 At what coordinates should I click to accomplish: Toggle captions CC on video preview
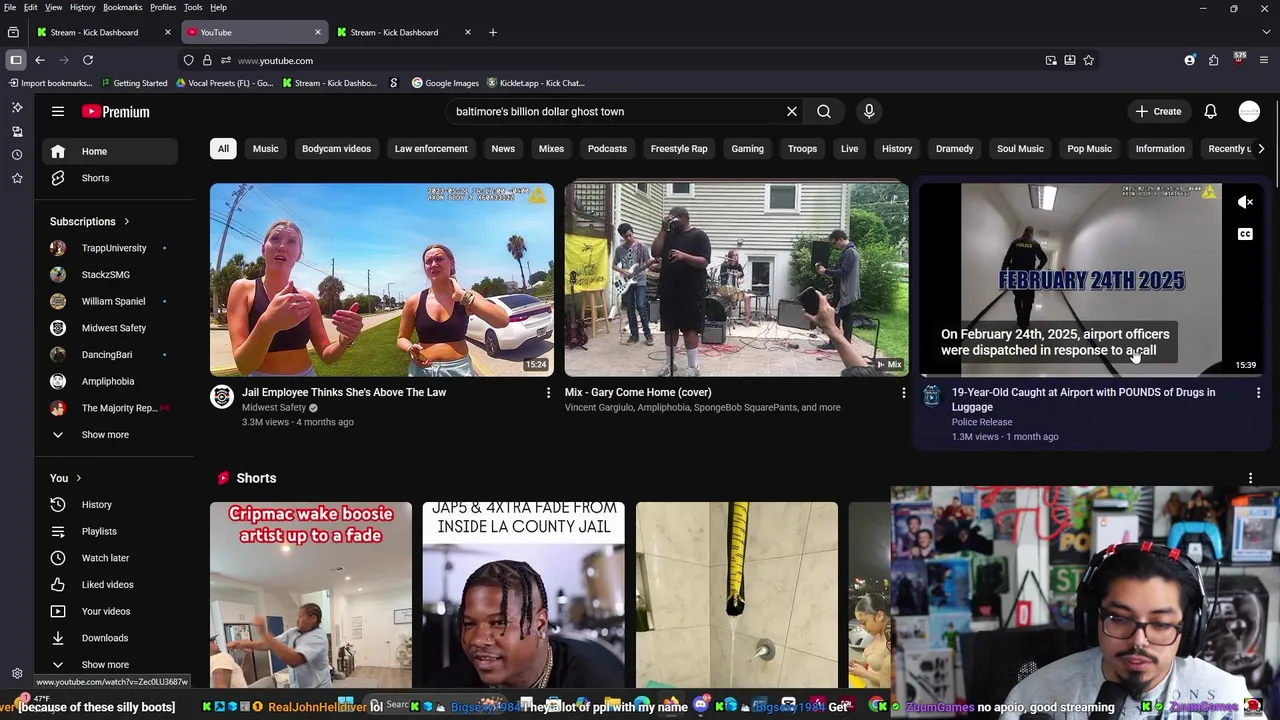1245,234
